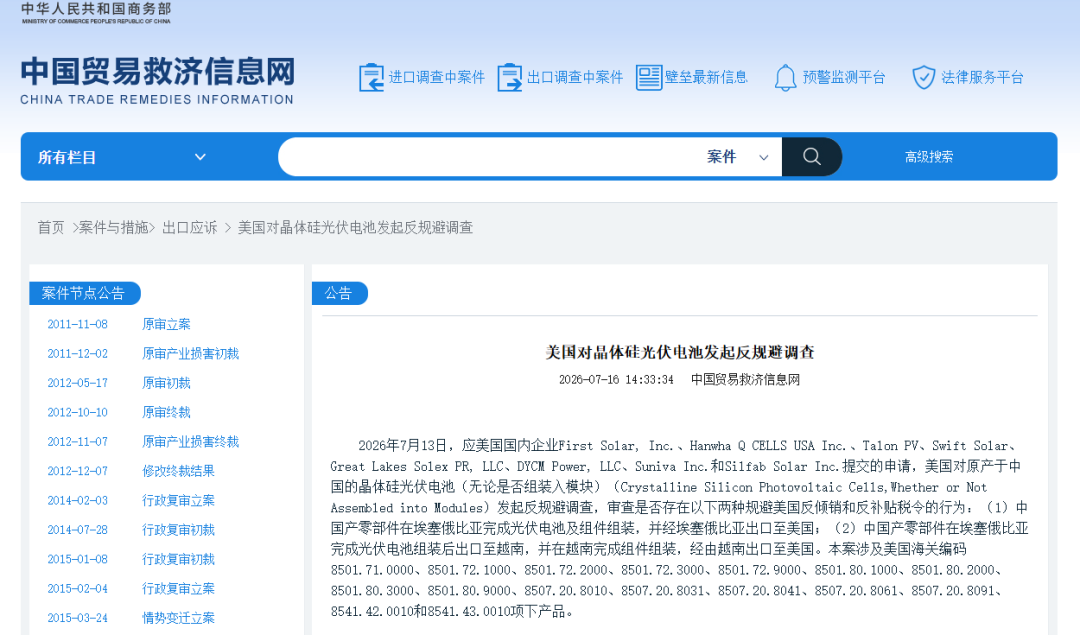Open 原审产业损害终裁 notice dated 2012-11-07

point(190,442)
